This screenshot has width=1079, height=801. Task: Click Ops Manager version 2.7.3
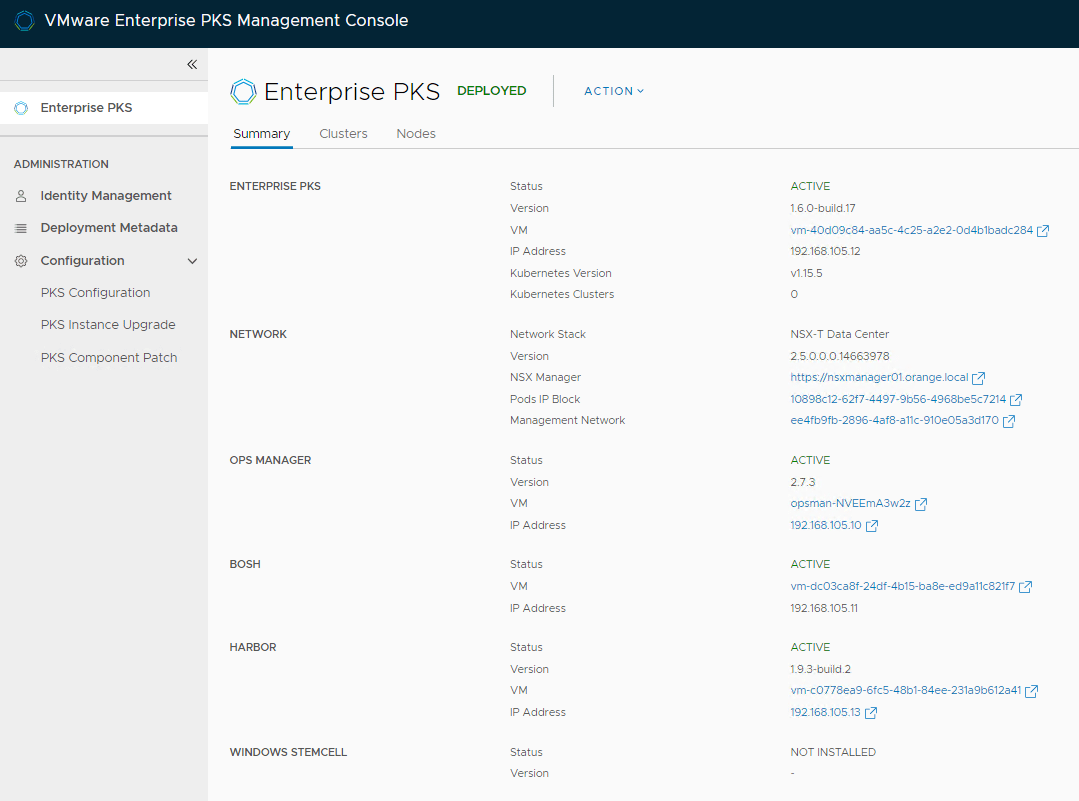803,482
